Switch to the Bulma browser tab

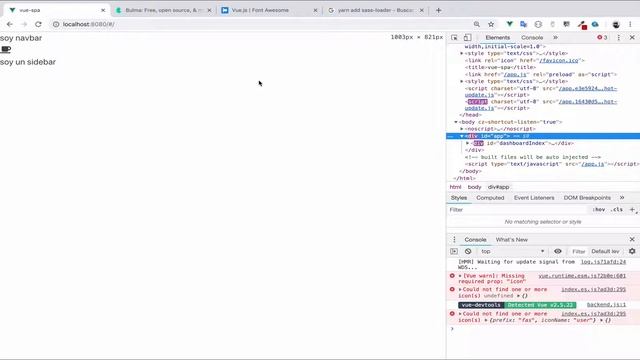(164, 10)
